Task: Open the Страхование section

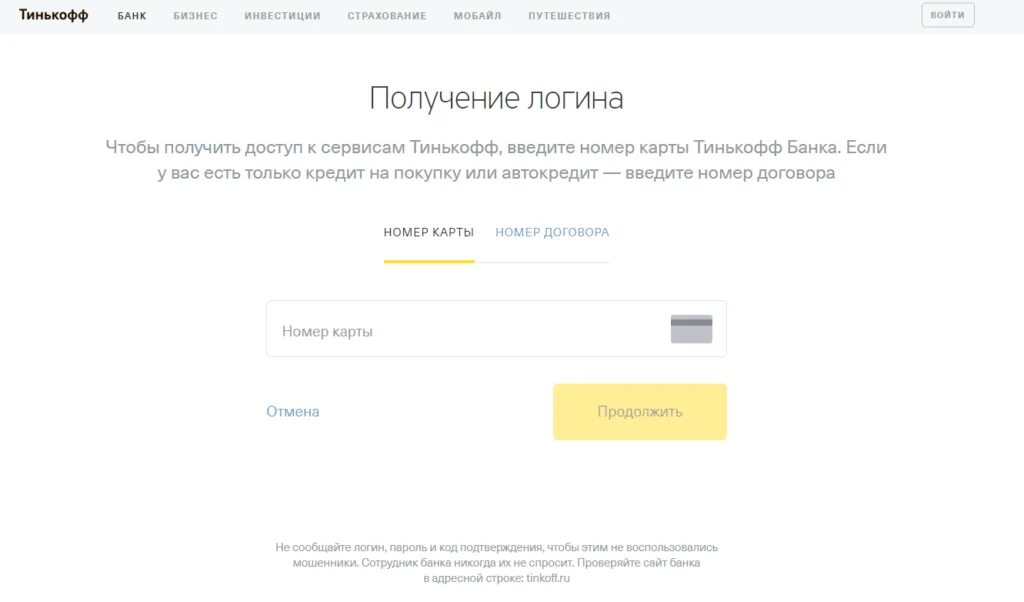Action: click(387, 16)
